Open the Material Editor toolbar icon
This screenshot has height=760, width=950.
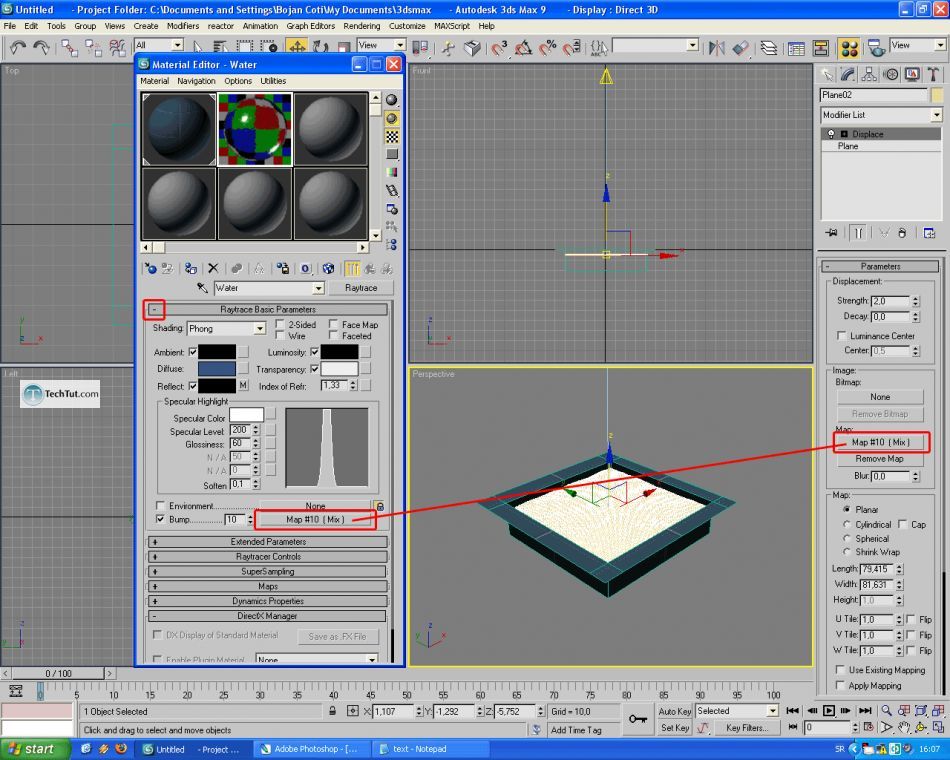pyautogui.click(x=848, y=47)
